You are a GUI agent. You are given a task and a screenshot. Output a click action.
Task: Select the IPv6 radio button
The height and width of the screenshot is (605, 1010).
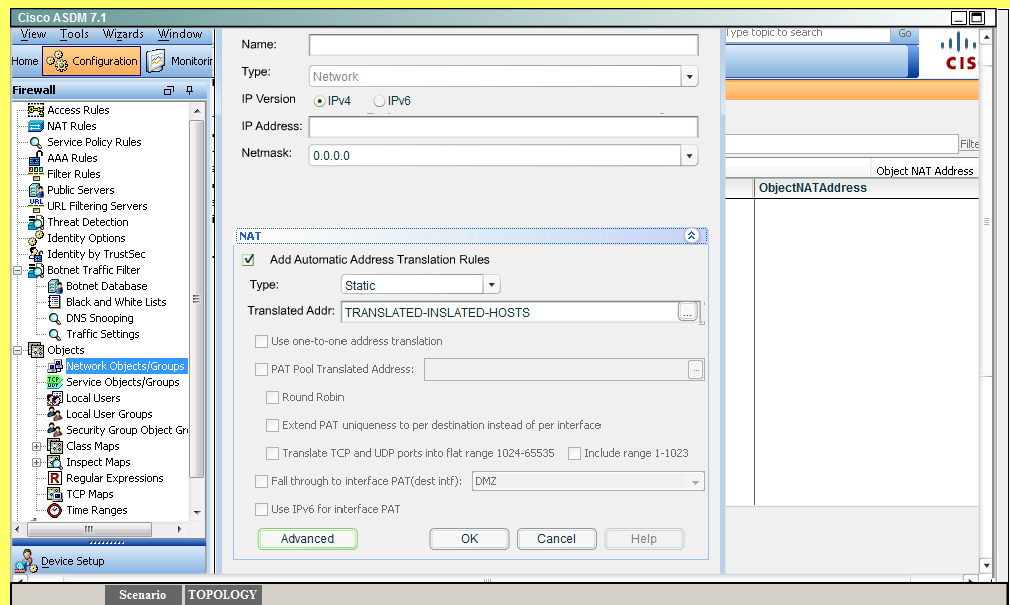pos(380,101)
